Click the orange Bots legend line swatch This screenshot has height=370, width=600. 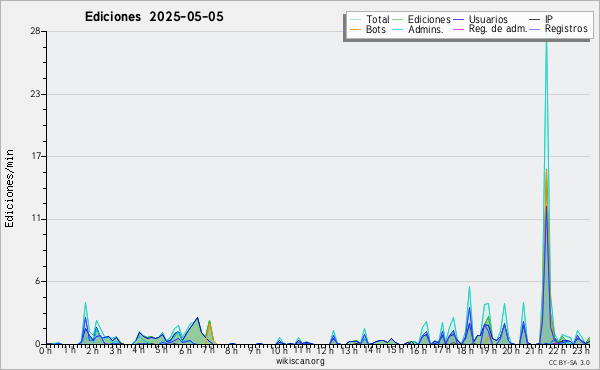click(355, 29)
